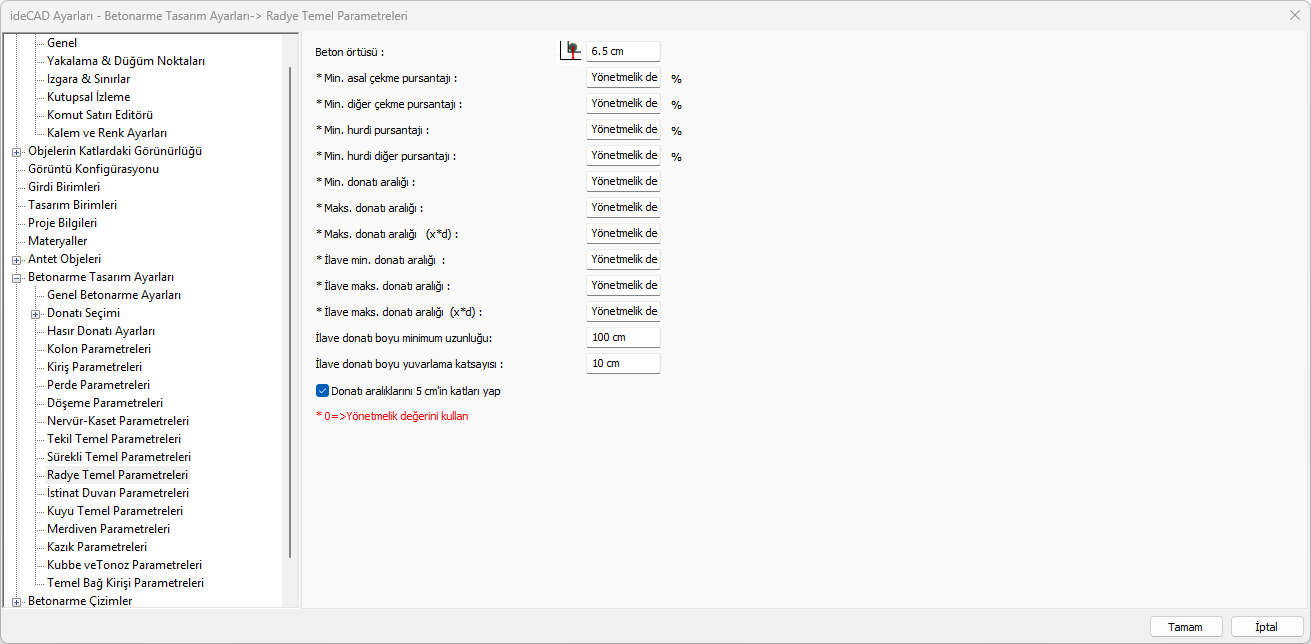The image size is (1311, 644).
Task: Click the concrete cover icon beside Beton örtüsü
Action: point(571,51)
